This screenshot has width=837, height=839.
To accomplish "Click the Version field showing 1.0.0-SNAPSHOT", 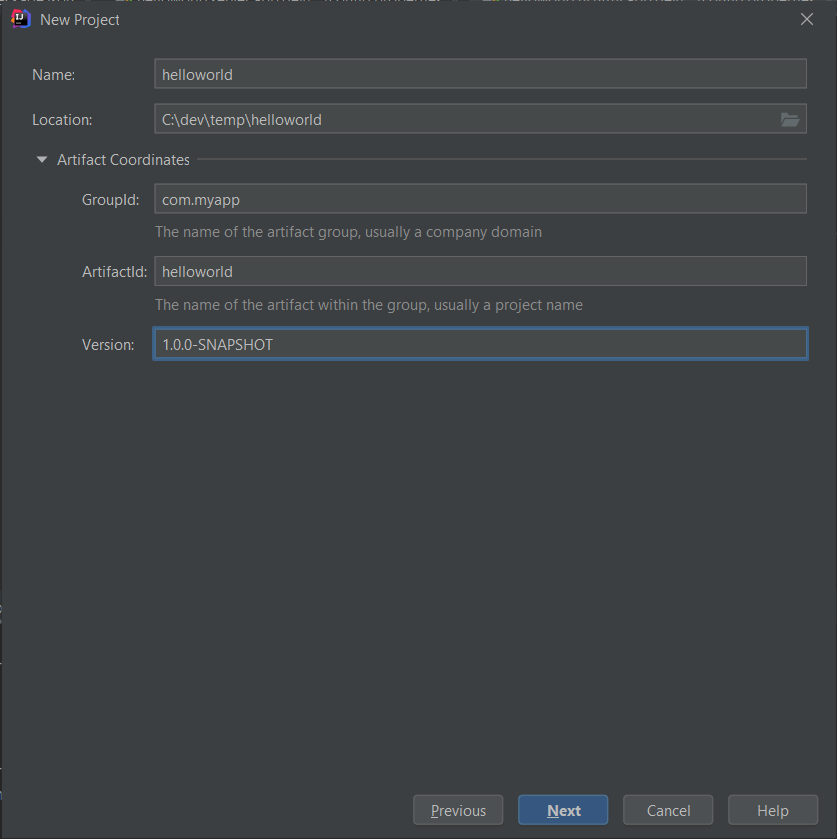I will pyautogui.click(x=480, y=344).
